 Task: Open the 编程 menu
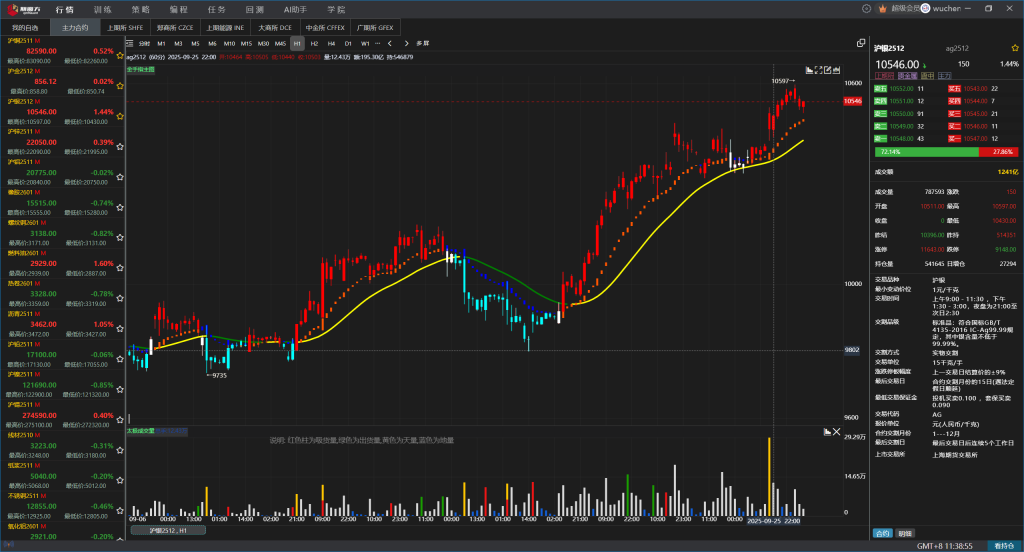(178, 9)
